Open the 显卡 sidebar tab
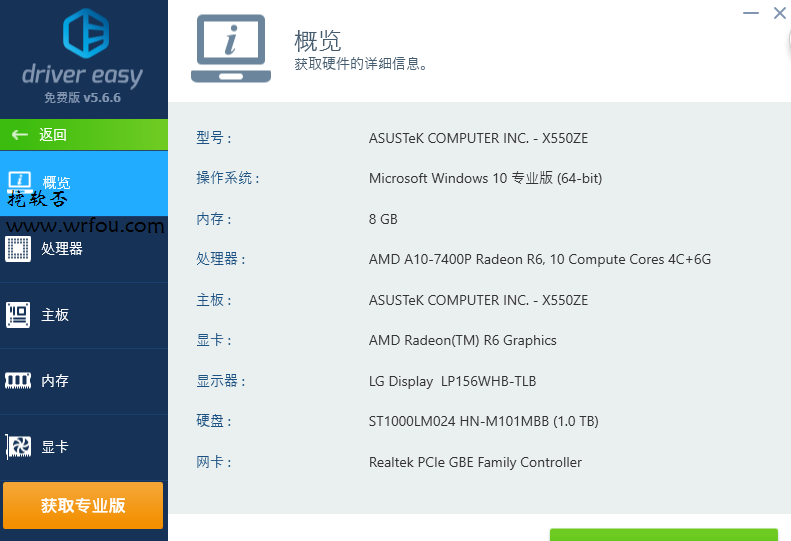Screen dimensions: 791x541 click(x=84, y=447)
